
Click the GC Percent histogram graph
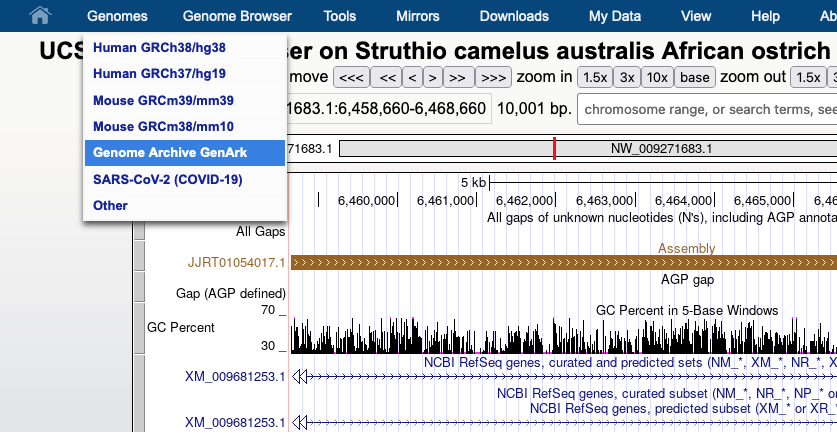[x=564, y=335]
